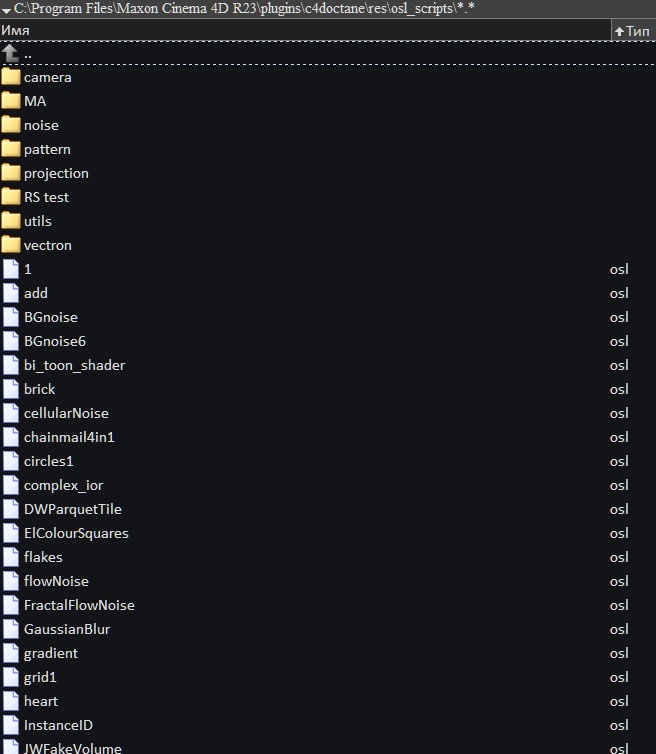Image resolution: width=656 pixels, height=754 pixels.
Task: Click the file icon next to add
Action: [11, 293]
